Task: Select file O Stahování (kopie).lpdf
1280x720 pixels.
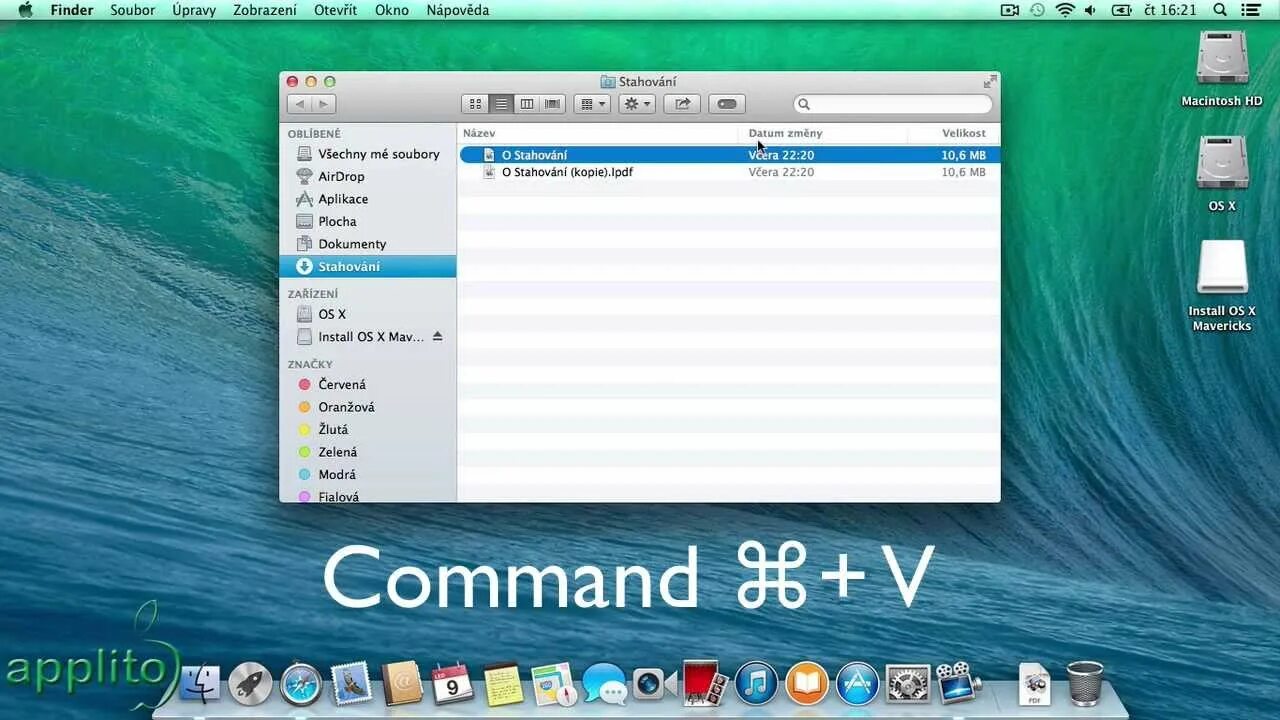Action: click(729, 172)
